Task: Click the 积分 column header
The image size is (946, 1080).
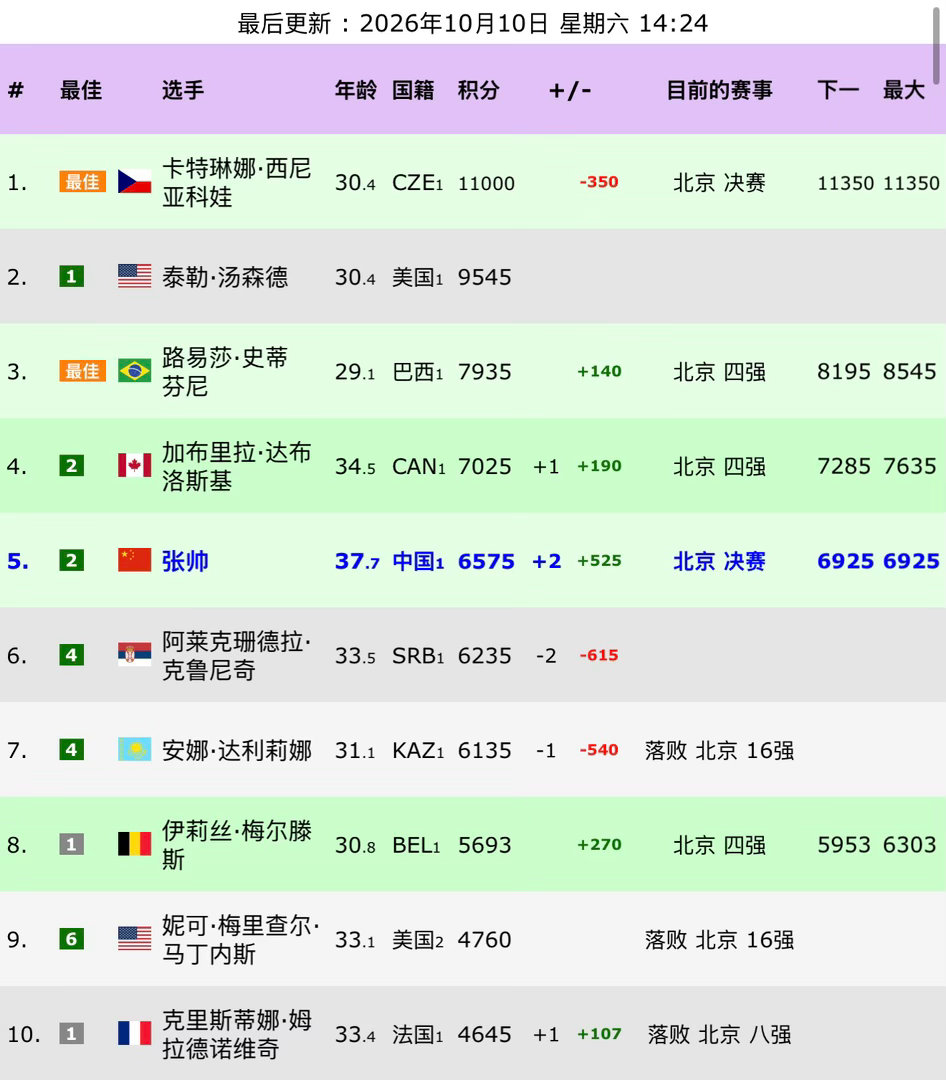Action: (x=479, y=90)
